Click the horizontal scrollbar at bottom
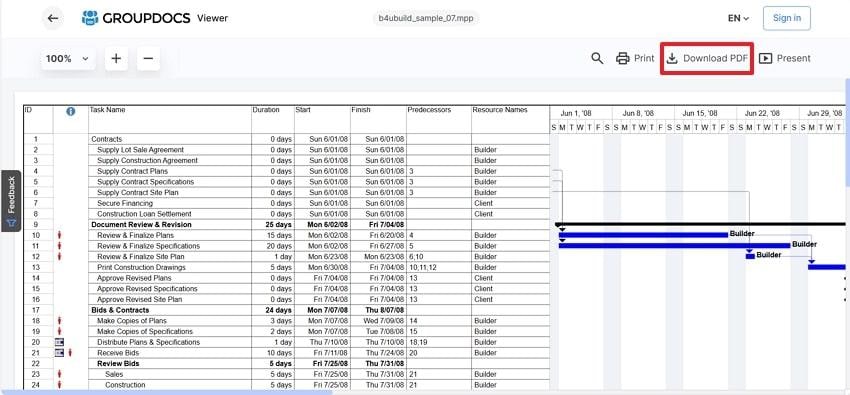This screenshot has width=850, height=395. pos(166,392)
